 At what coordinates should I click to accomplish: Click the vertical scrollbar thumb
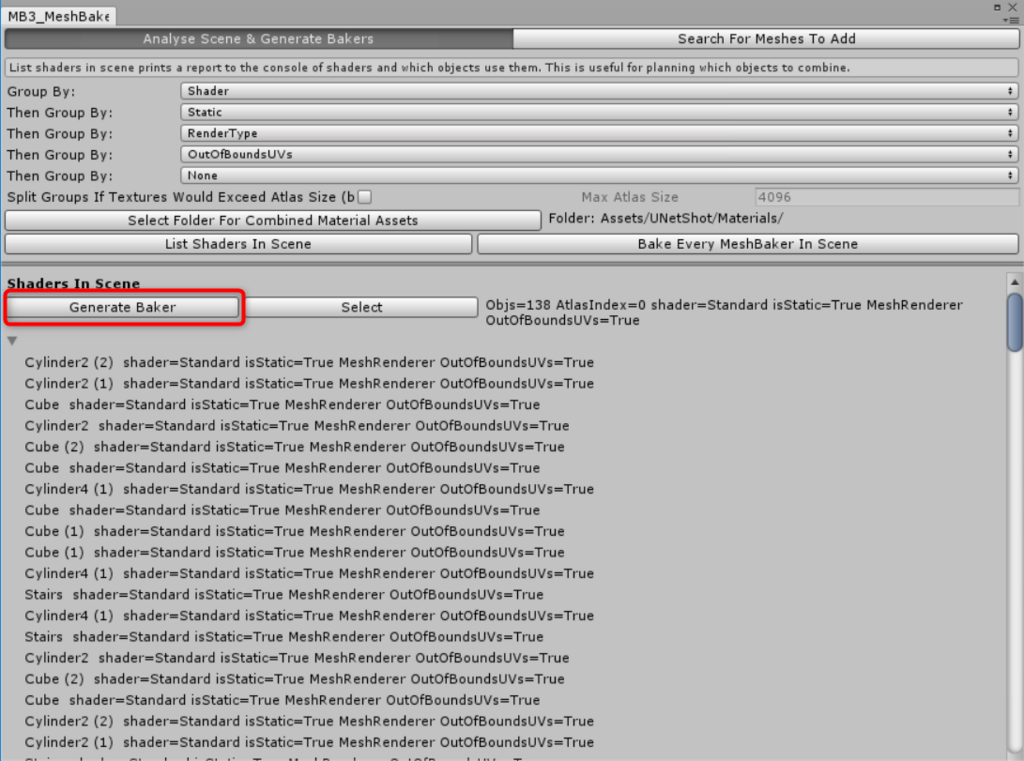[x=1015, y=323]
